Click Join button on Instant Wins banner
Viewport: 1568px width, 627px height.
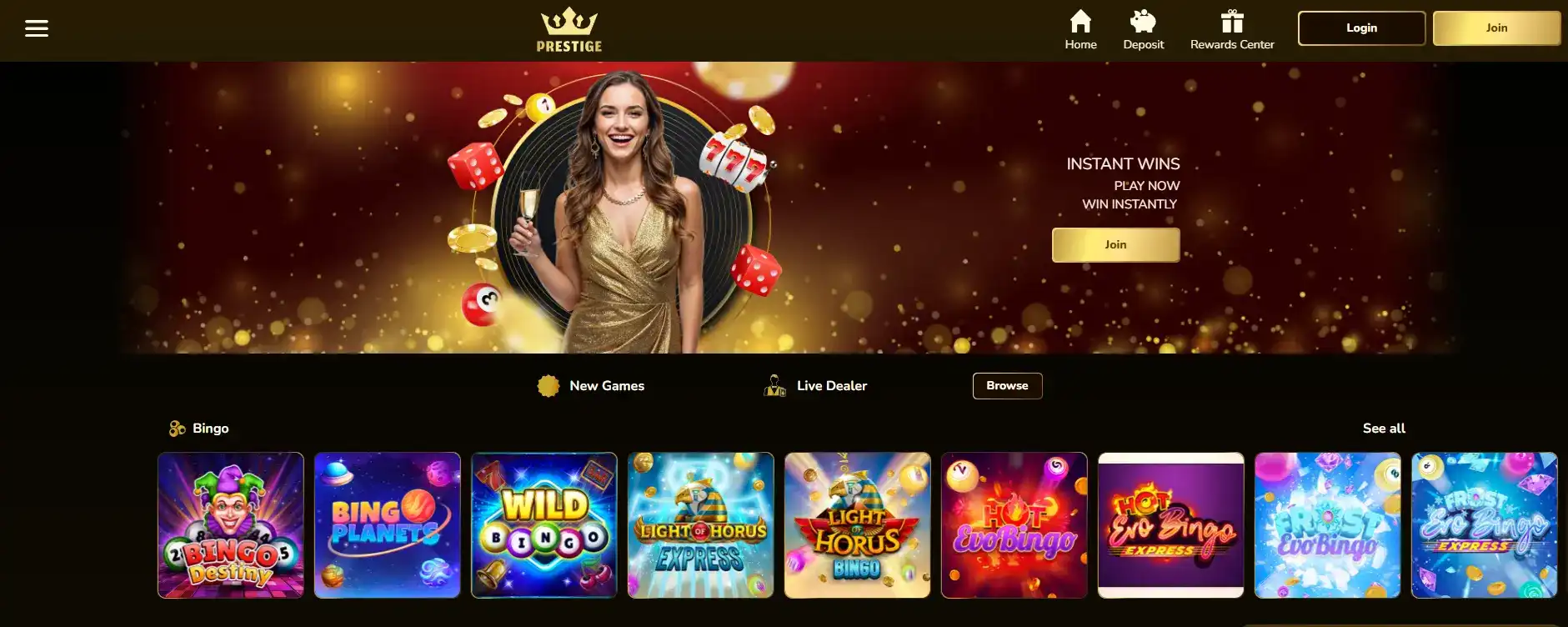(x=1115, y=245)
